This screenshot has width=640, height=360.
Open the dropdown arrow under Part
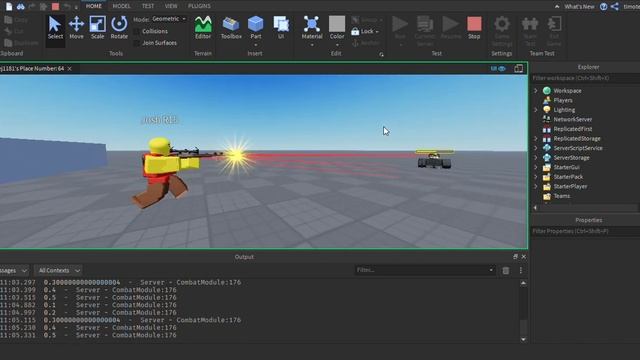pos(256,44)
